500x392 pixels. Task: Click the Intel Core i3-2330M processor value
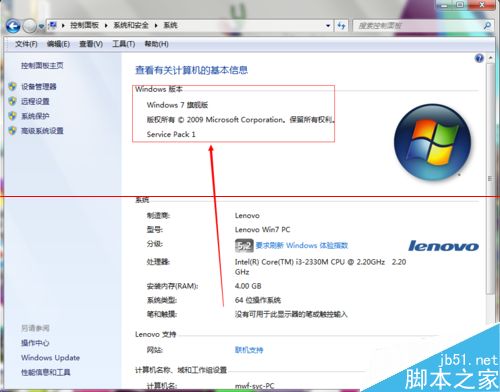(x=320, y=267)
